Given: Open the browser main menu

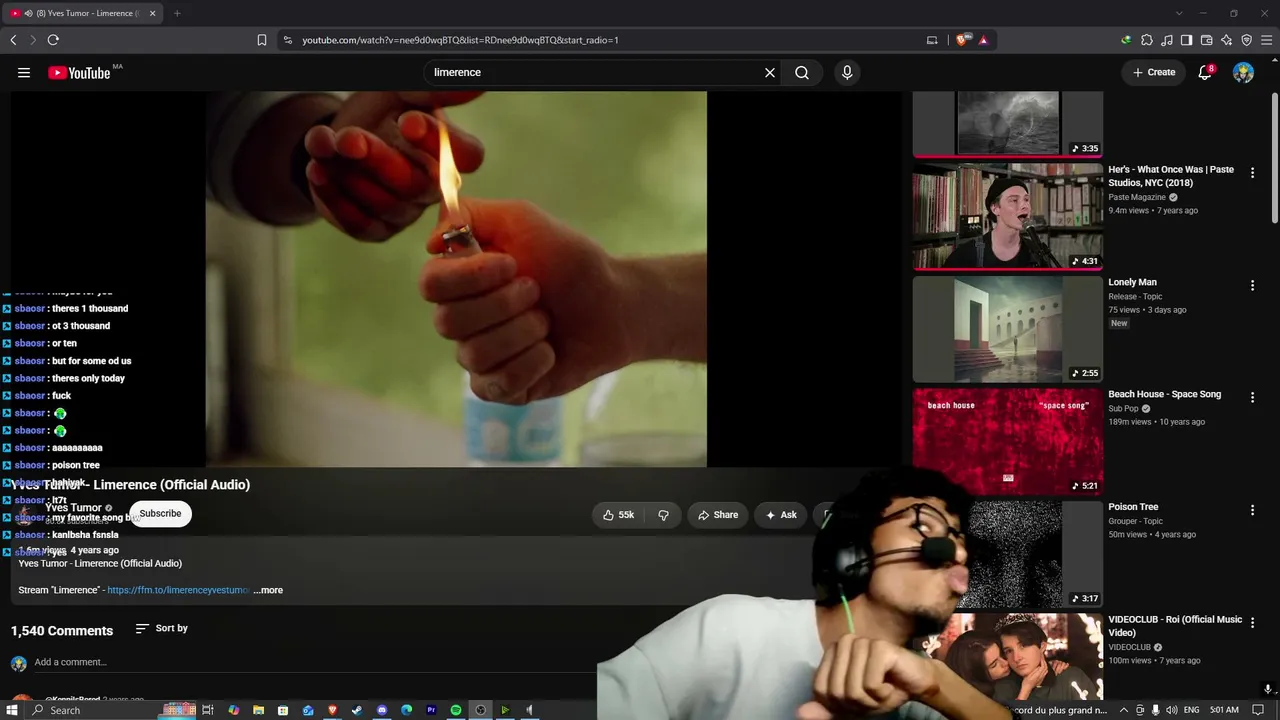Looking at the screenshot, I should tap(1266, 40).
